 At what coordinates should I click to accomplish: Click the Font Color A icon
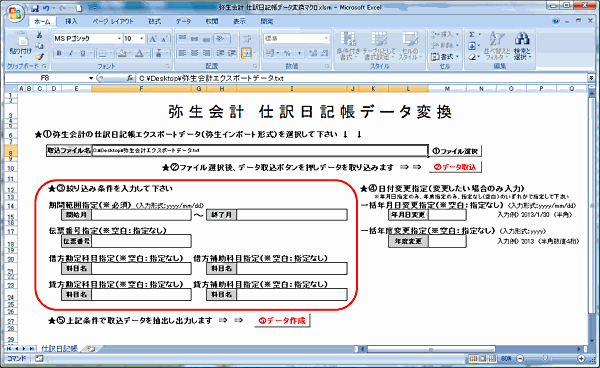(x=140, y=53)
